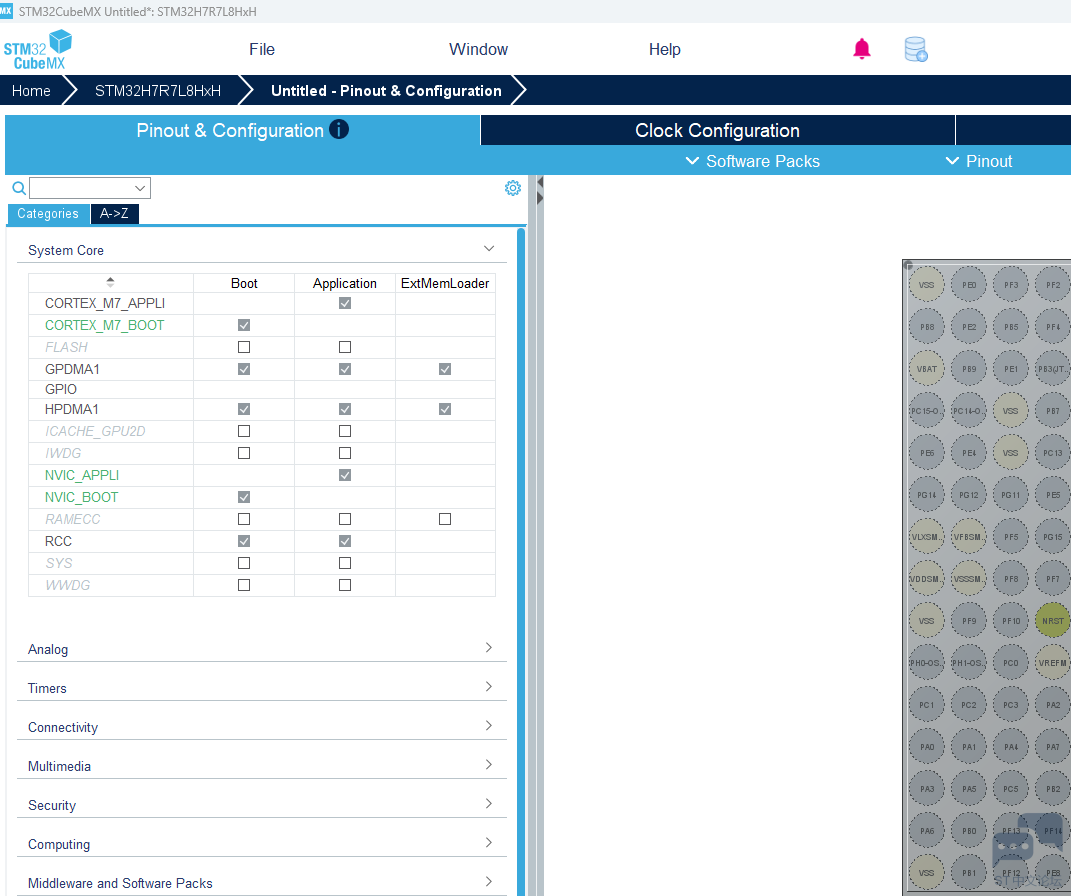
Task: Click the categories panel vertical scrollbar
Action: [521, 560]
